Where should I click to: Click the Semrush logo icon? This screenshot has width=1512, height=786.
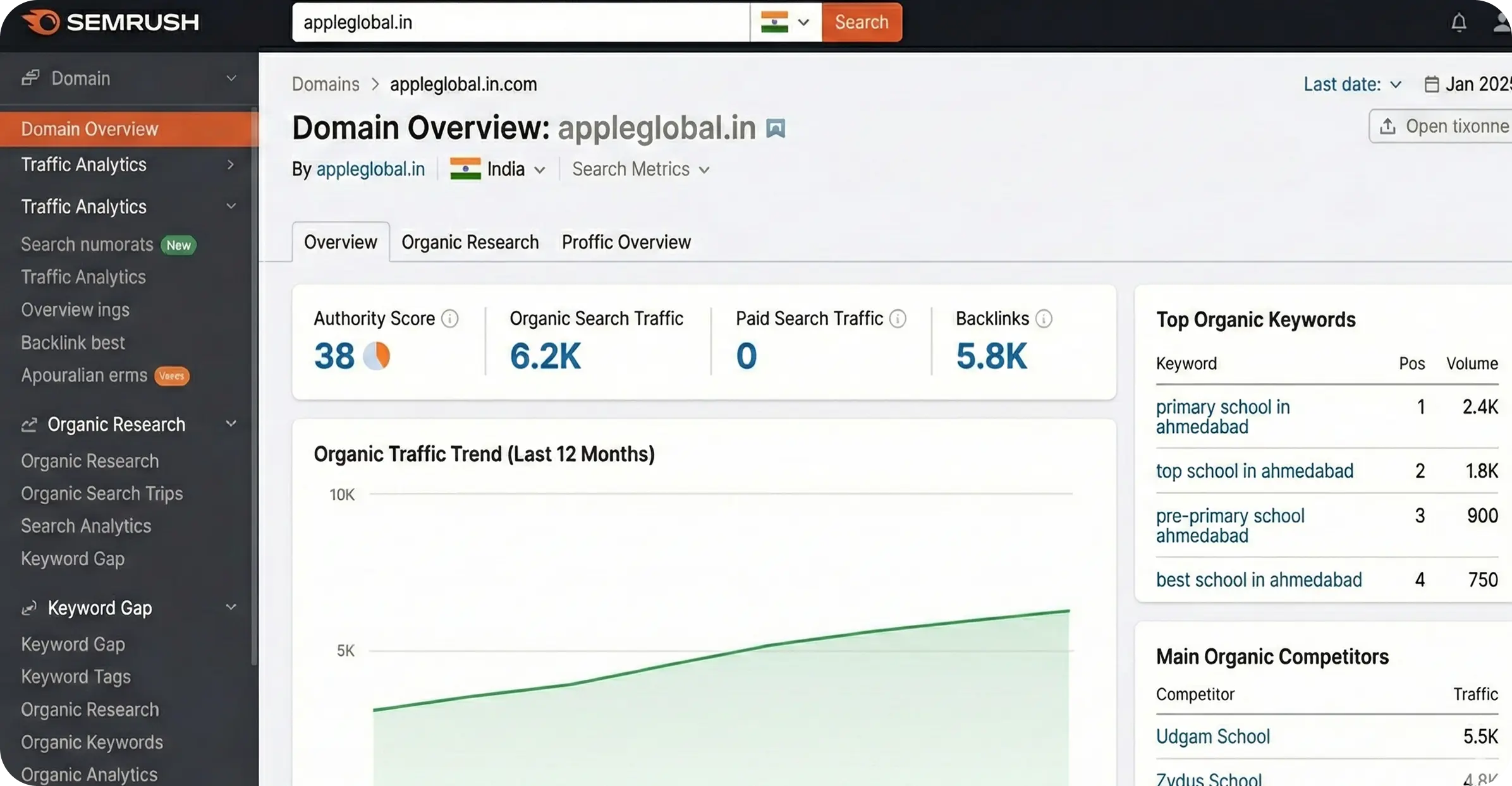(40, 22)
